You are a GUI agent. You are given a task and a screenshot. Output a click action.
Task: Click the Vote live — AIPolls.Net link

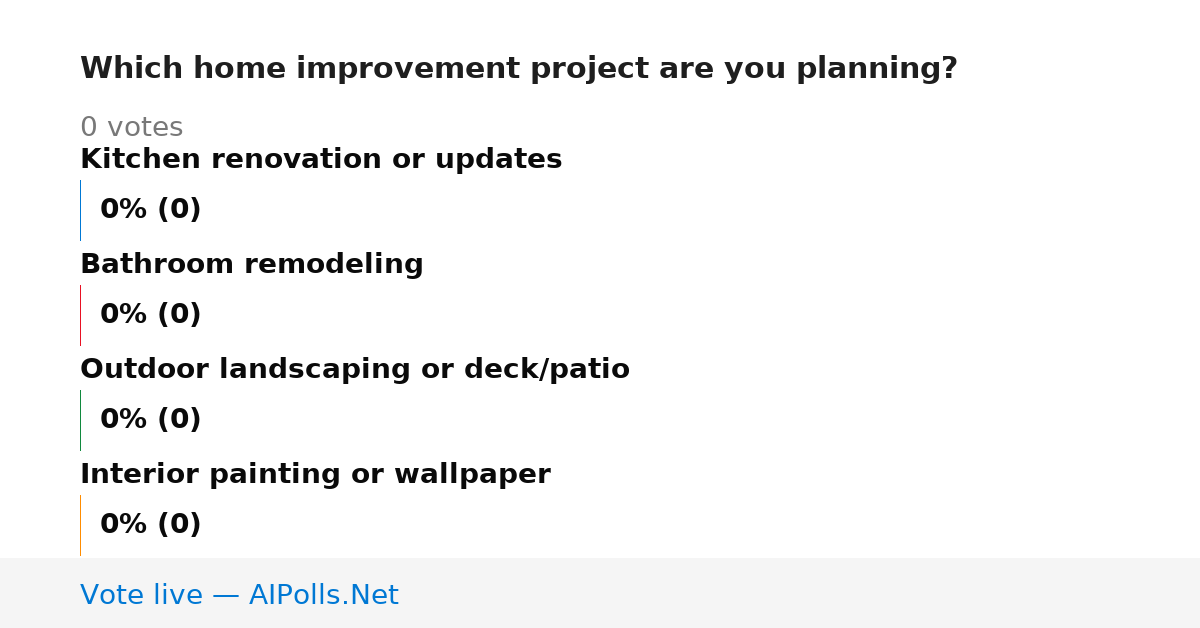click(239, 595)
